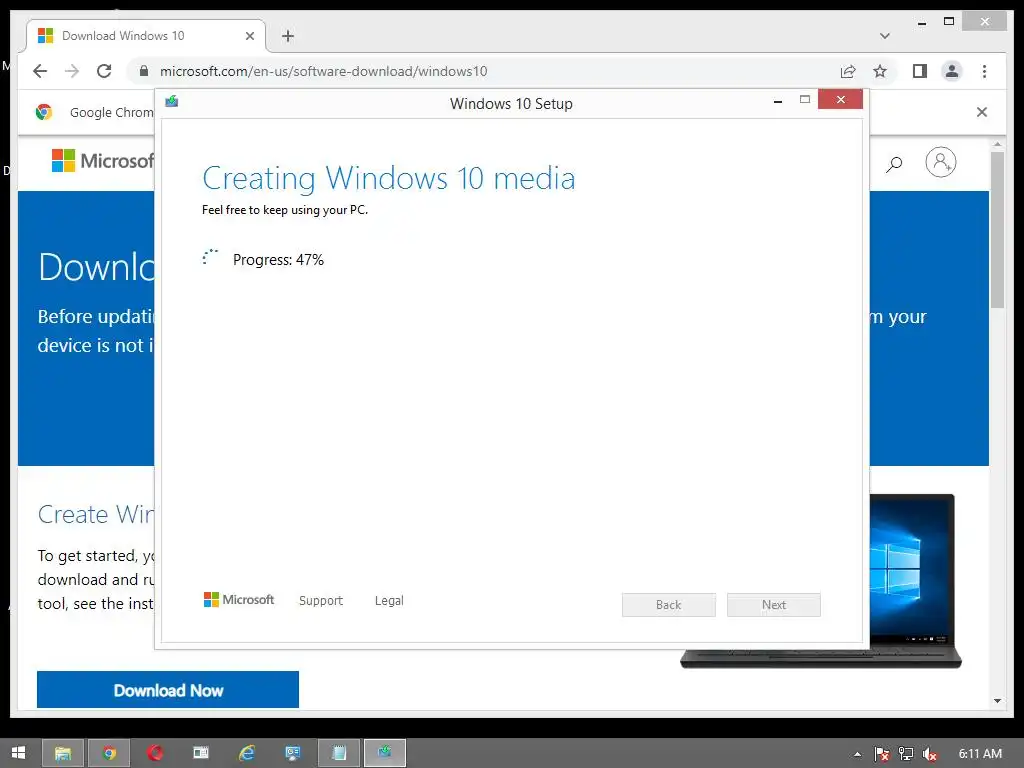This screenshot has height=768, width=1024.
Task: Click the Next button in Setup
Action: (x=774, y=605)
